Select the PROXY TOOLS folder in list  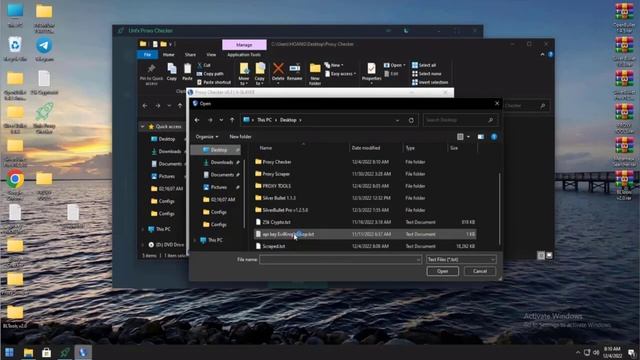364,186
